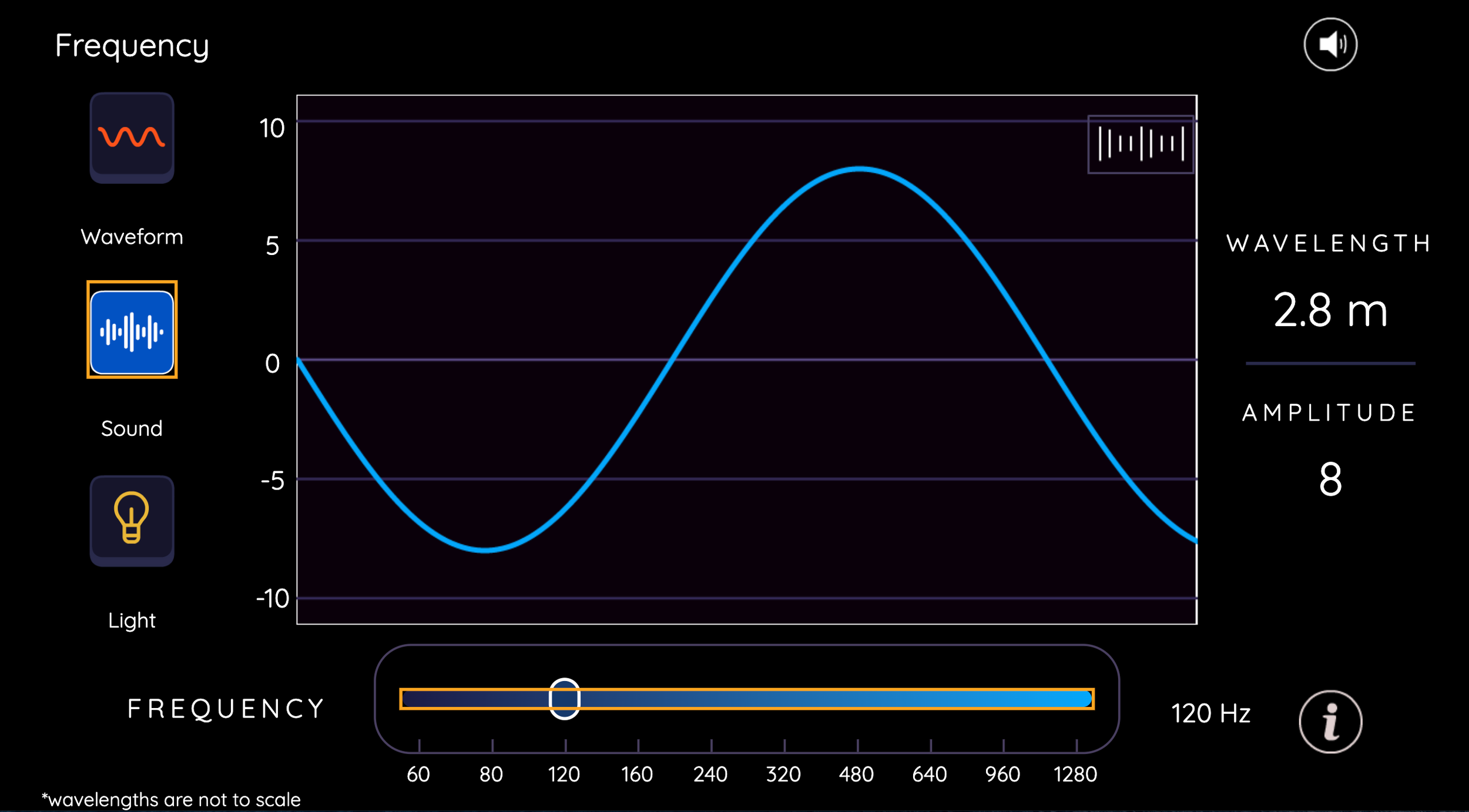Select the Waveform mode icon

pos(132,137)
